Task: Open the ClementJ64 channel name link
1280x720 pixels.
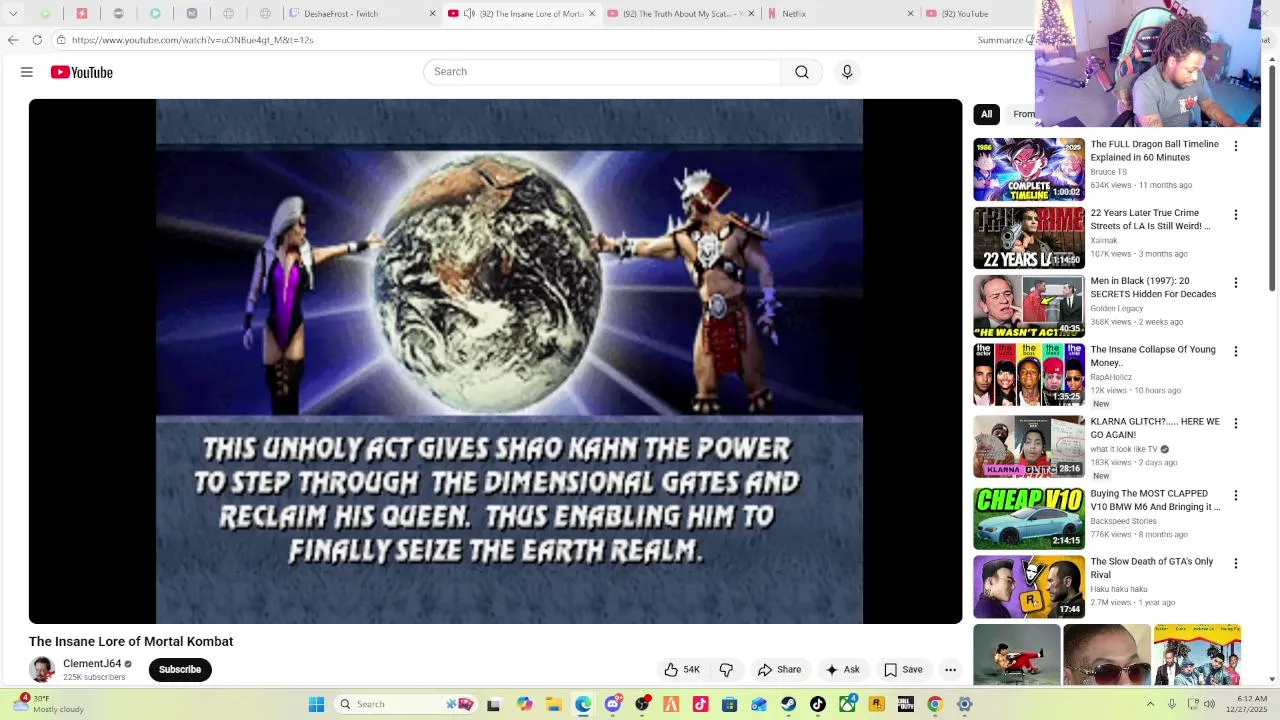Action: [92, 664]
